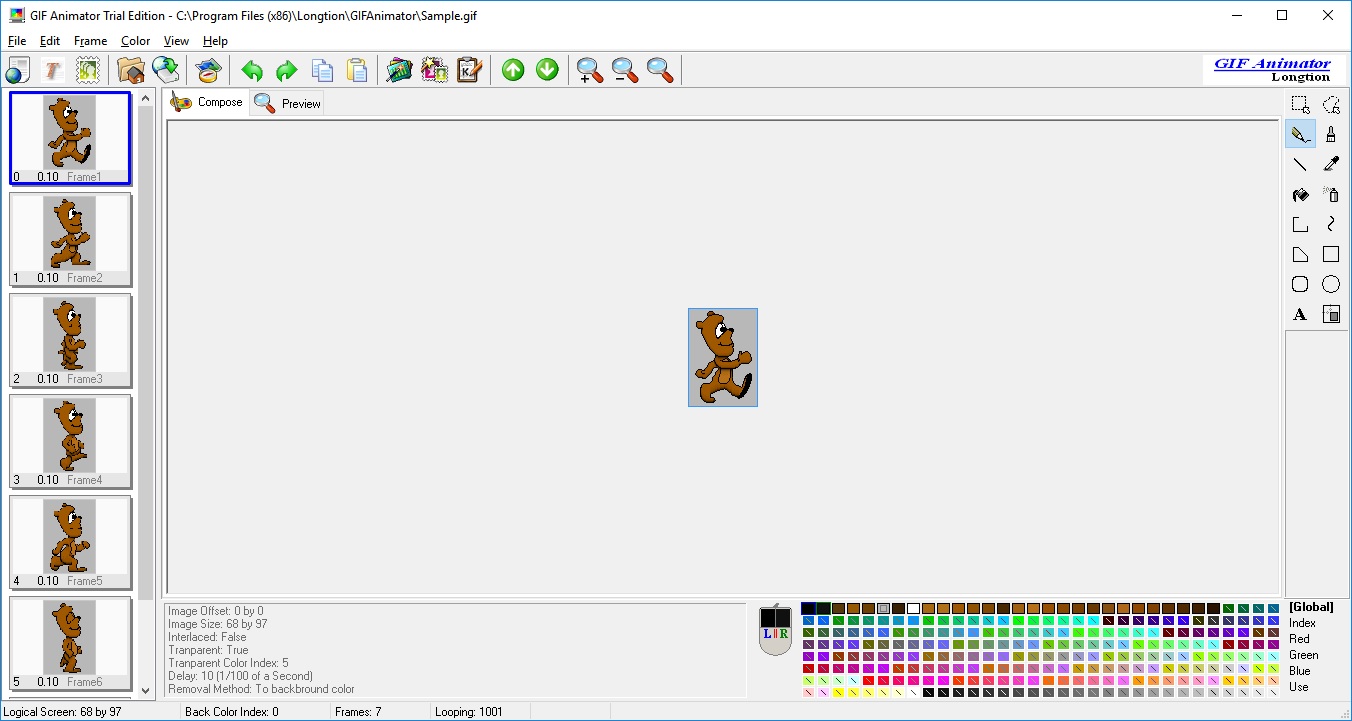Click the Zoom In magnifier icon
Screen dimensions: 1352x721
[x=590, y=70]
